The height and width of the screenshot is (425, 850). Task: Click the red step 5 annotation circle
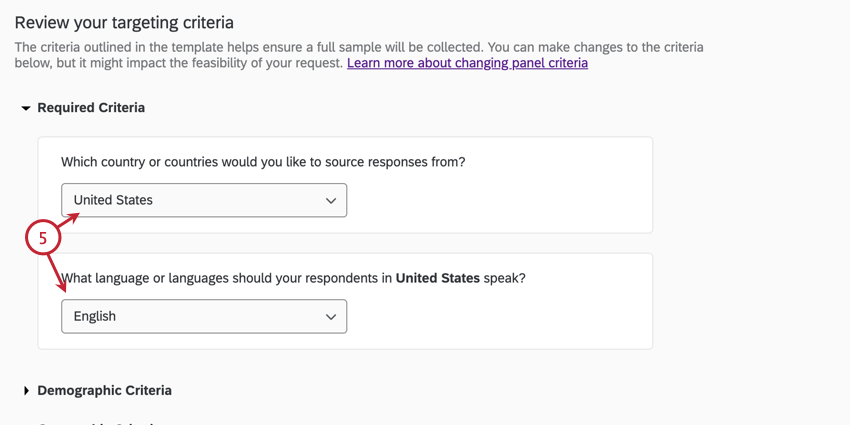point(42,239)
